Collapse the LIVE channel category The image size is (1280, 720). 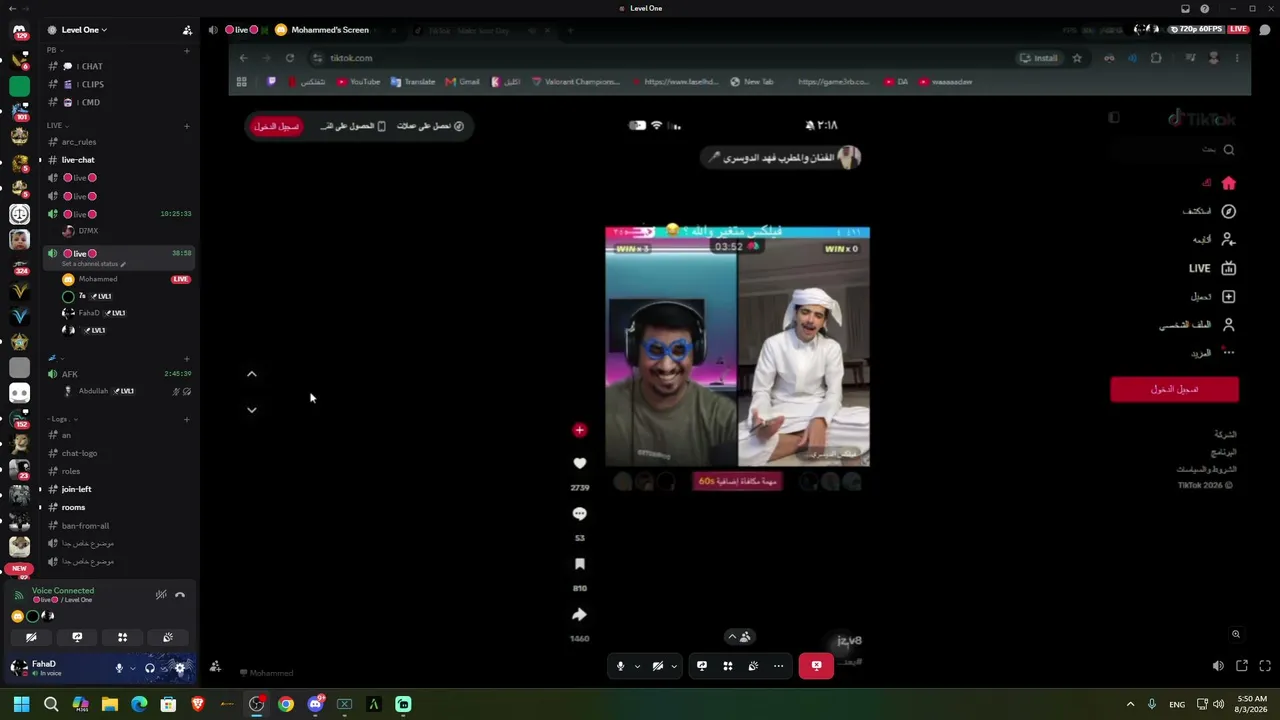(57, 125)
